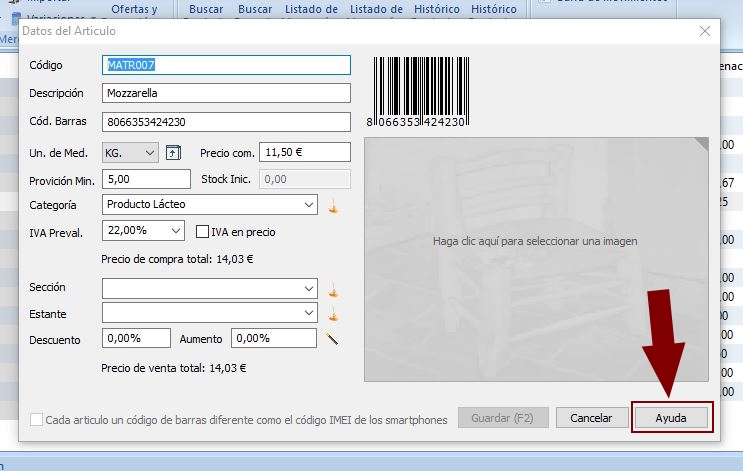
Task: Click Ofertas y in the background ribbon
Action: (134, 9)
